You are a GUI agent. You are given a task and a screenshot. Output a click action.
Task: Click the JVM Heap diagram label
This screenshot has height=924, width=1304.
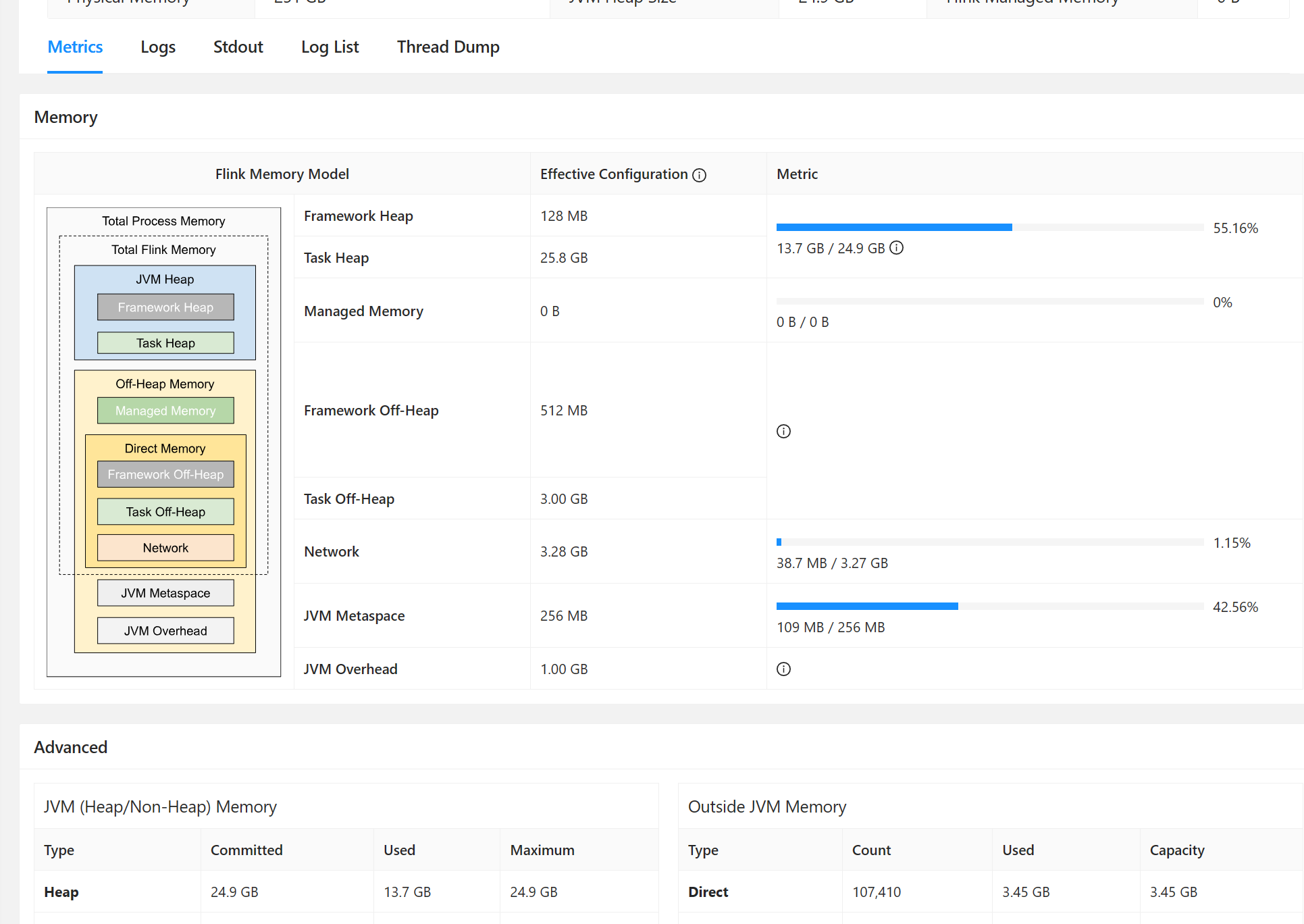coord(165,279)
